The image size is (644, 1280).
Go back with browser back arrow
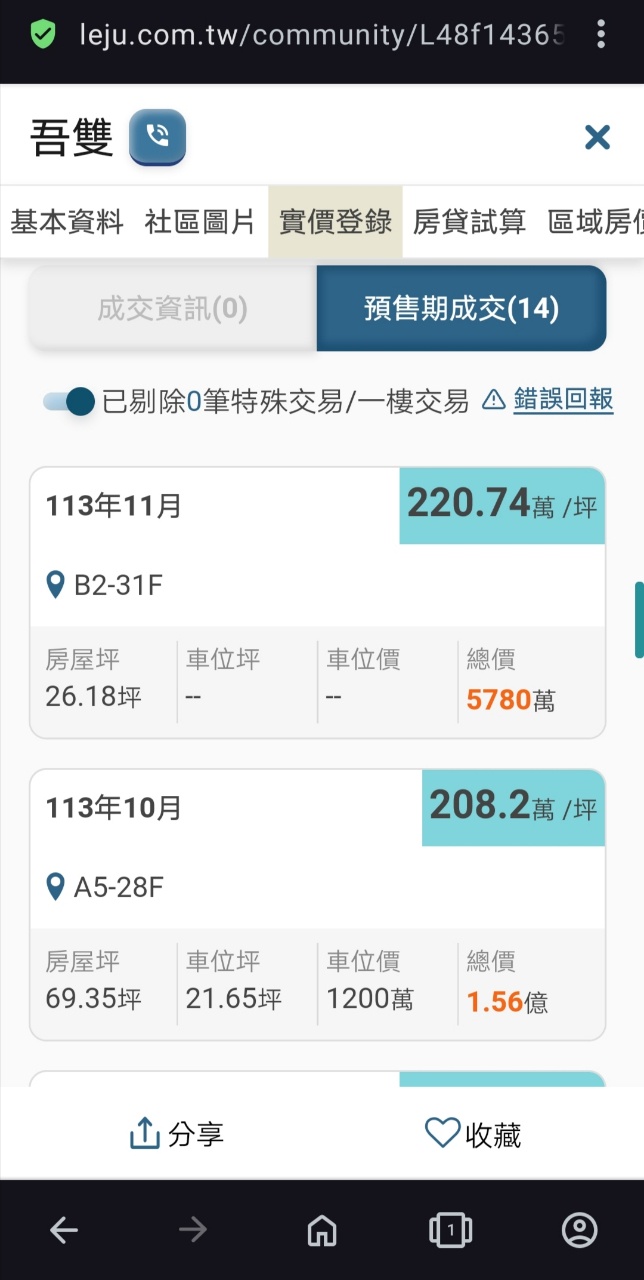(x=64, y=1230)
